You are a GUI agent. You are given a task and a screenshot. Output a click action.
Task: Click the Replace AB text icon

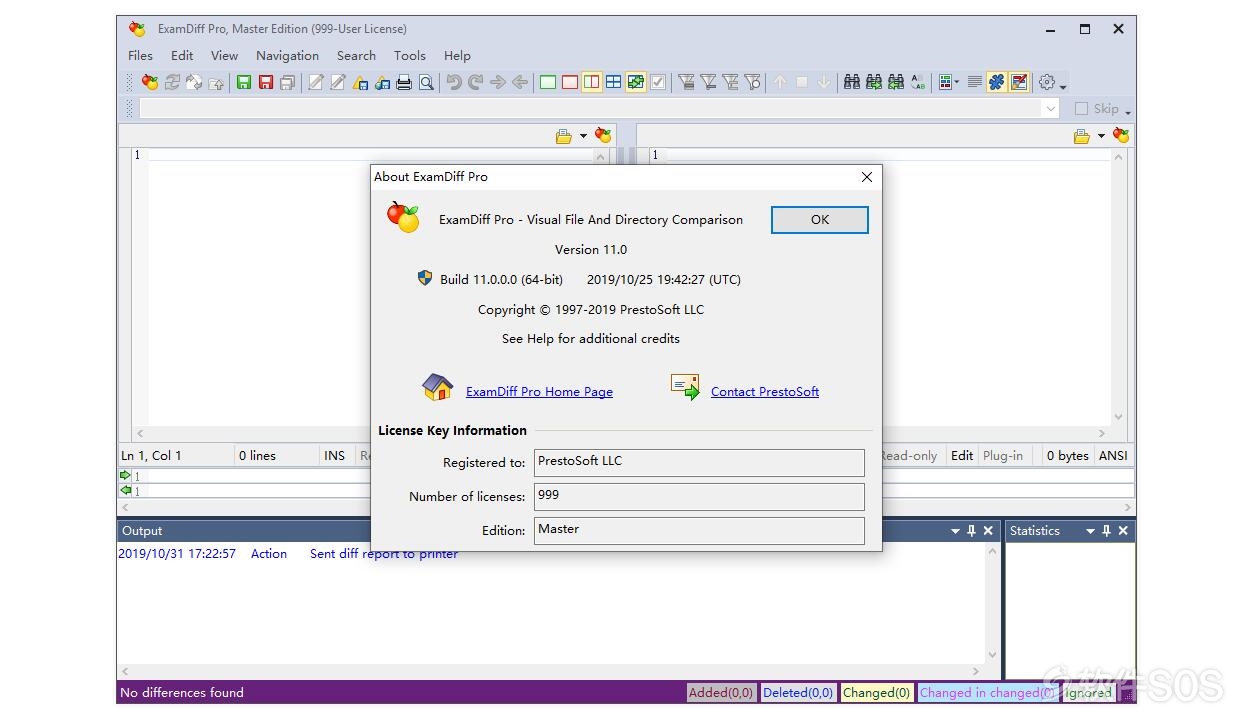918,82
